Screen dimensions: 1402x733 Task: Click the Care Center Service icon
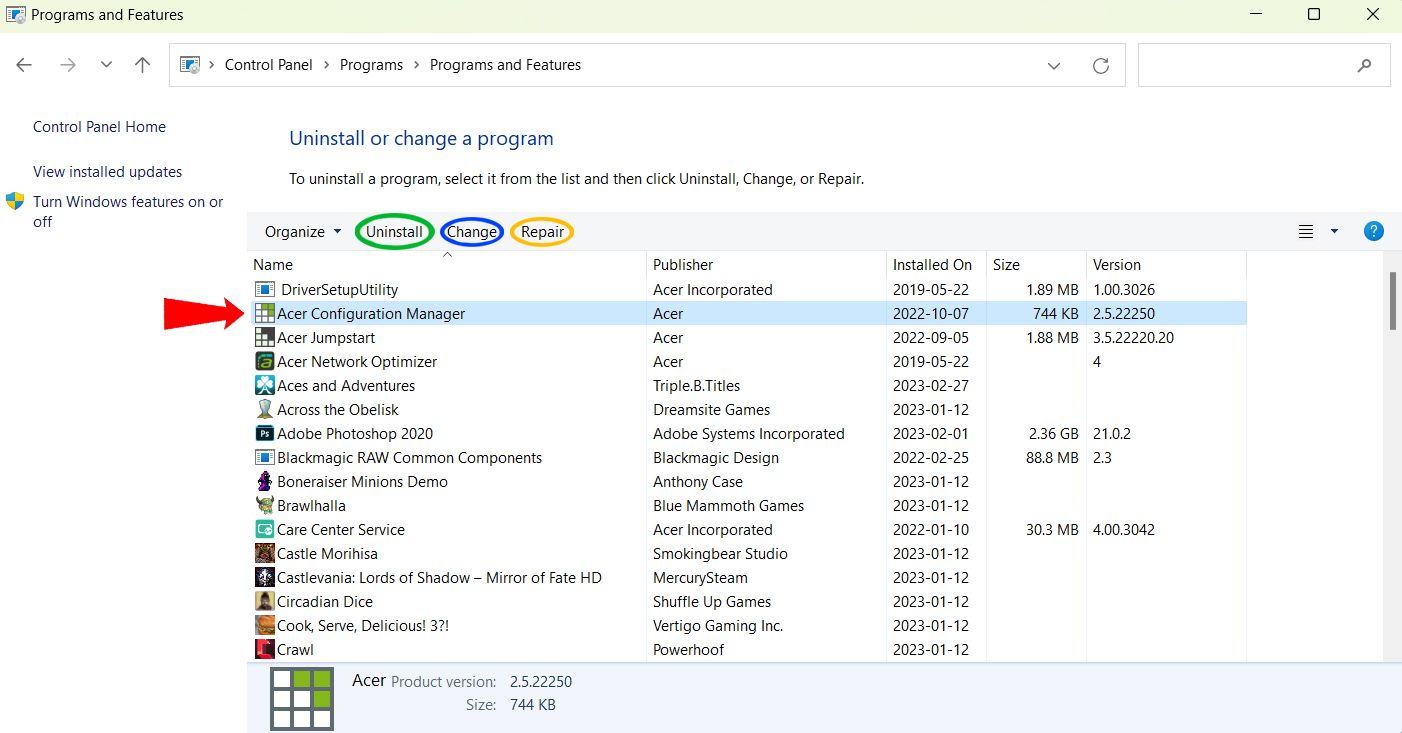265,530
